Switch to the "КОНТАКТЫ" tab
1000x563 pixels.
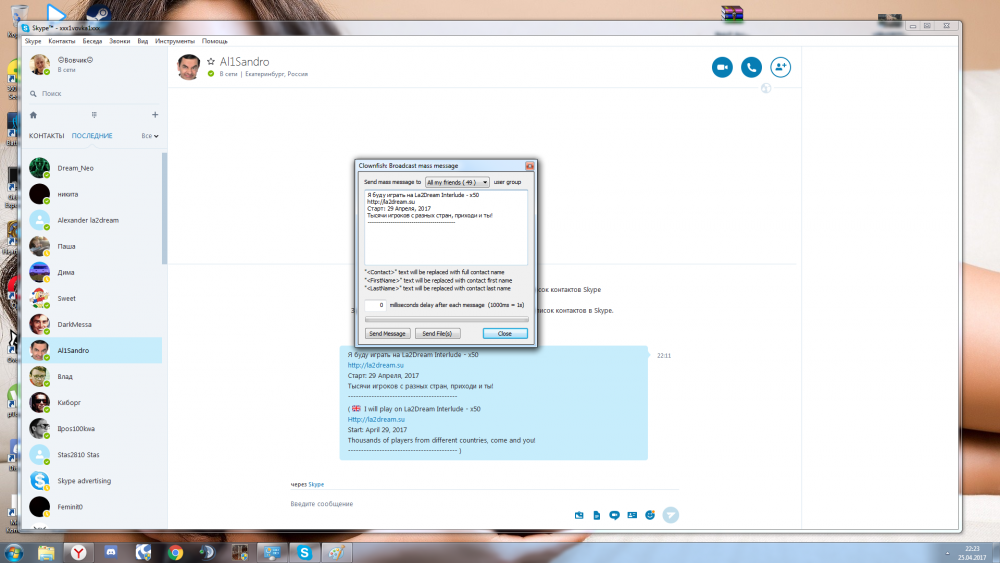point(46,136)
